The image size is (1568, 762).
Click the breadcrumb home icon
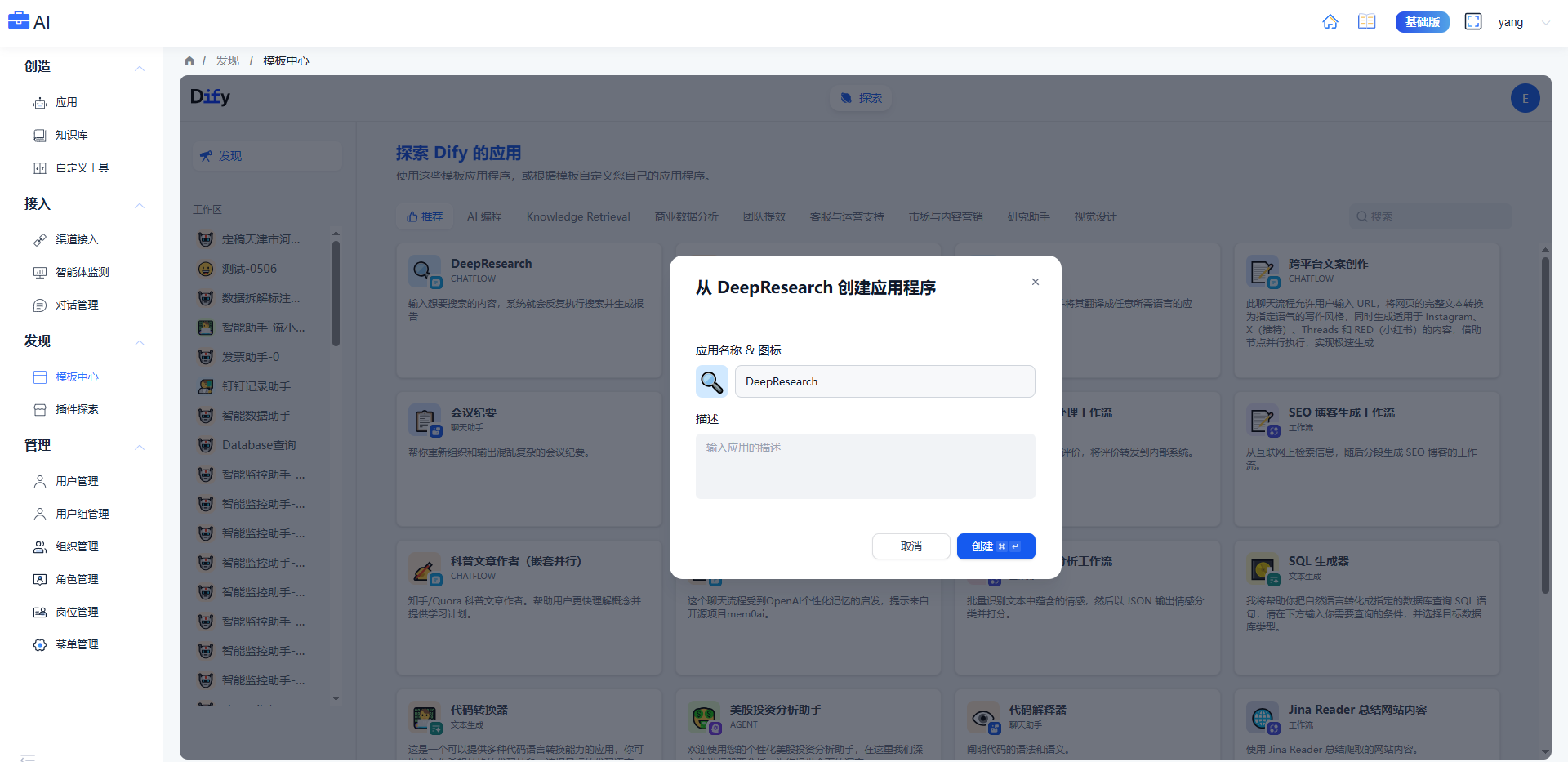tap(189, 60)
